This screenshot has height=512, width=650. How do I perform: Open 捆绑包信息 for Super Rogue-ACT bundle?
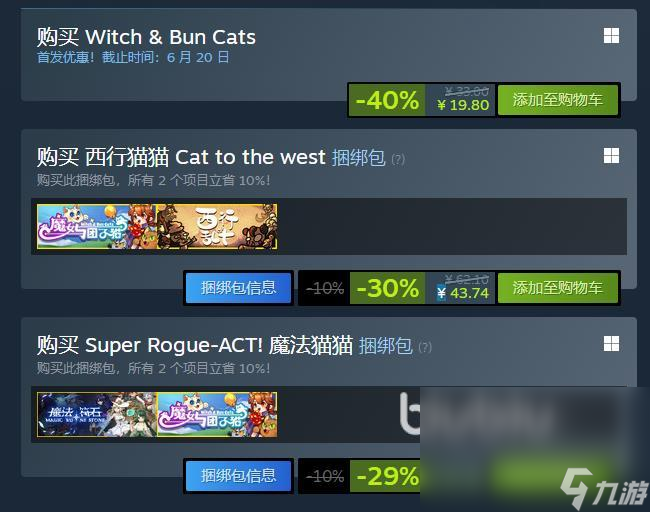pos(238,476)
